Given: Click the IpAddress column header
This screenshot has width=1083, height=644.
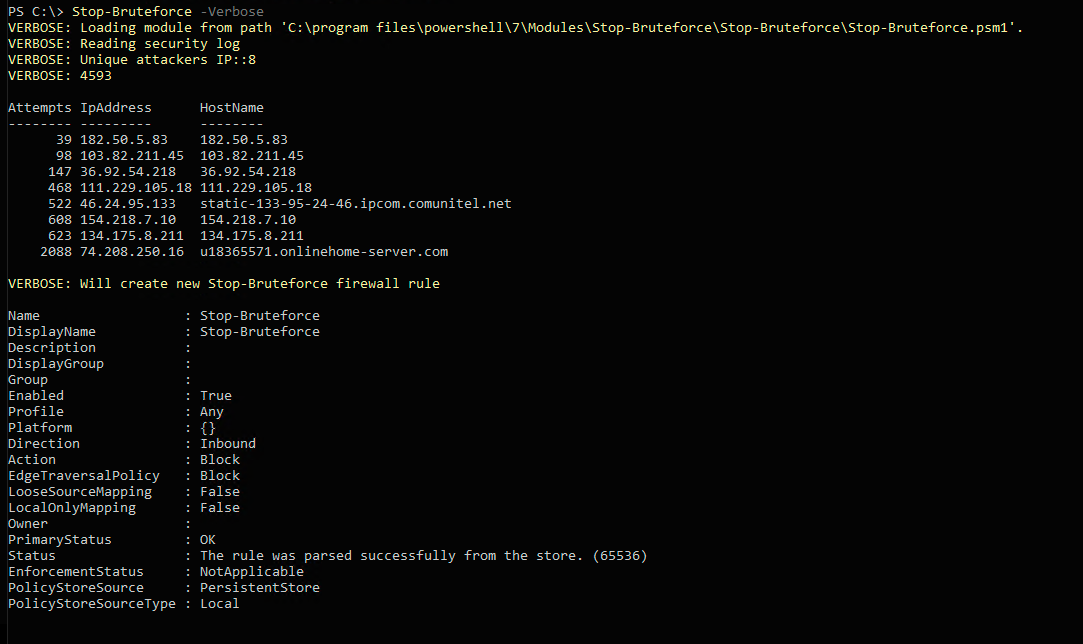Looking at the screenshot, I should pyautogui.click(x=116, y=107).
